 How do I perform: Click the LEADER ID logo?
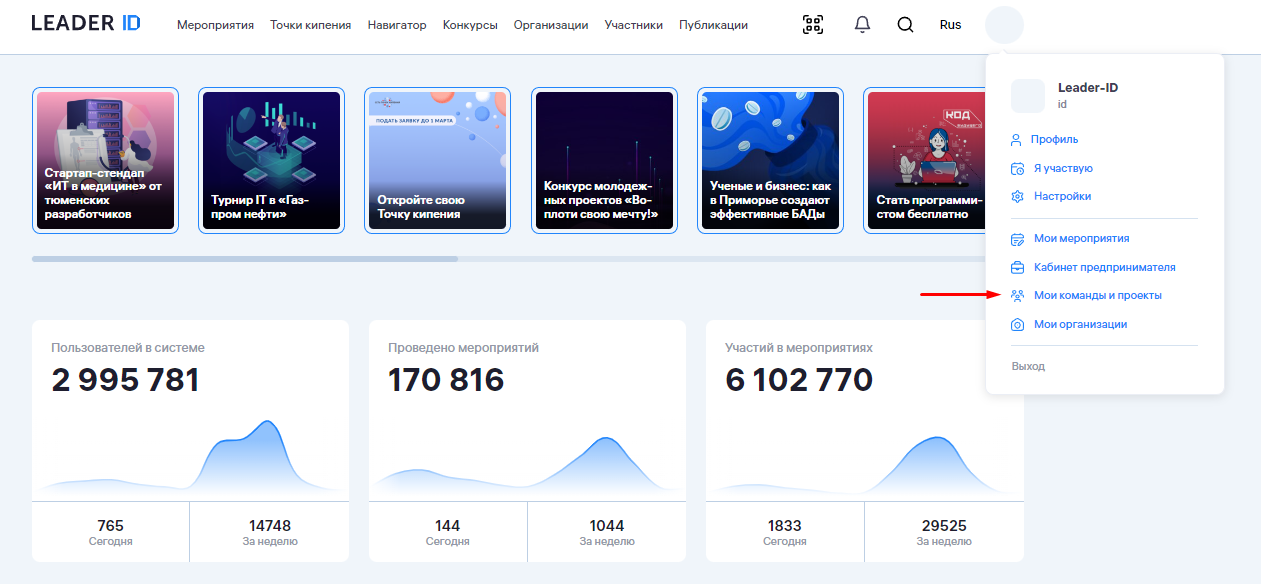(x=86, y=24)
